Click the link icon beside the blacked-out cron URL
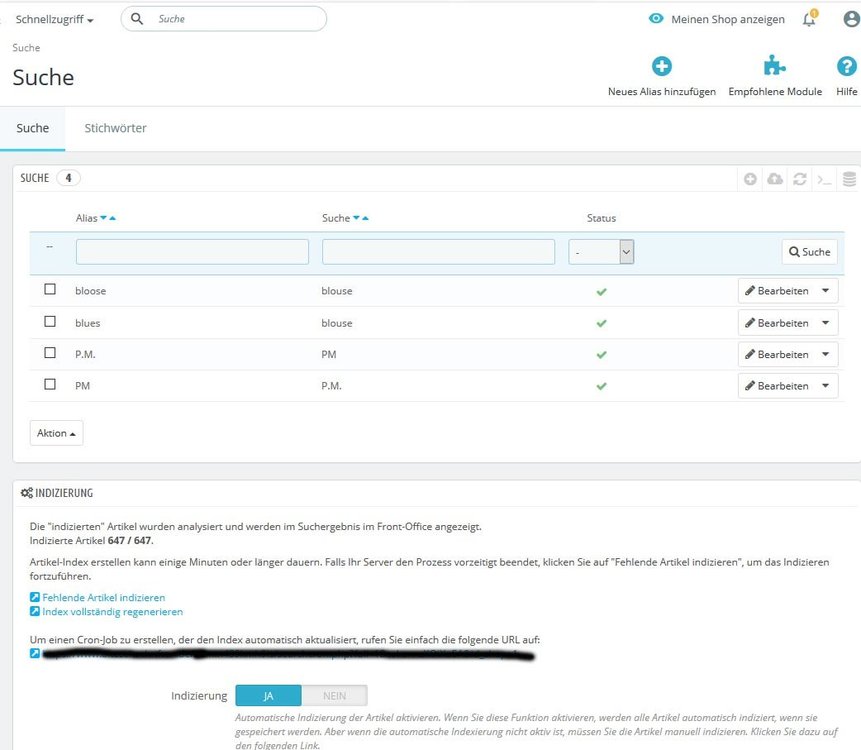 click(35, 653)
